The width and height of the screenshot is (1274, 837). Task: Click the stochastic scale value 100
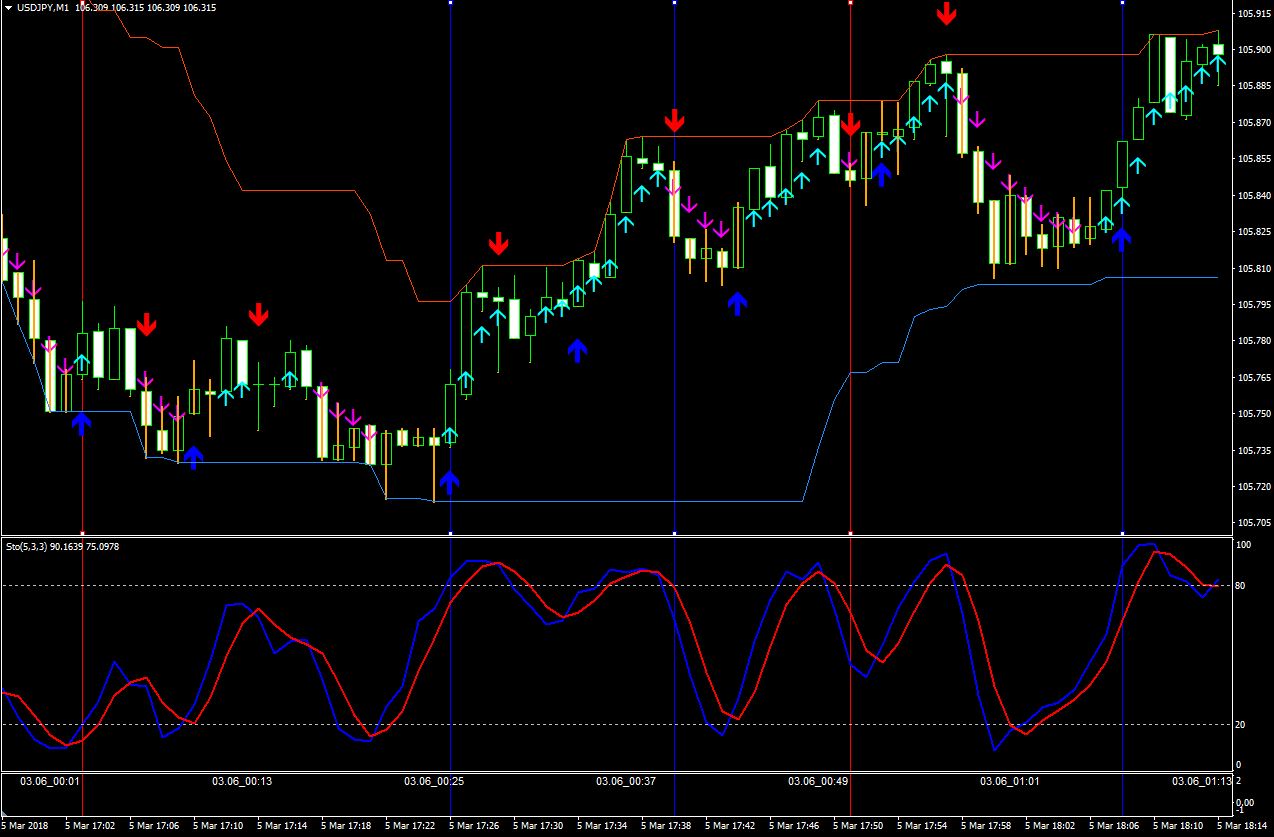[1244, 546]
